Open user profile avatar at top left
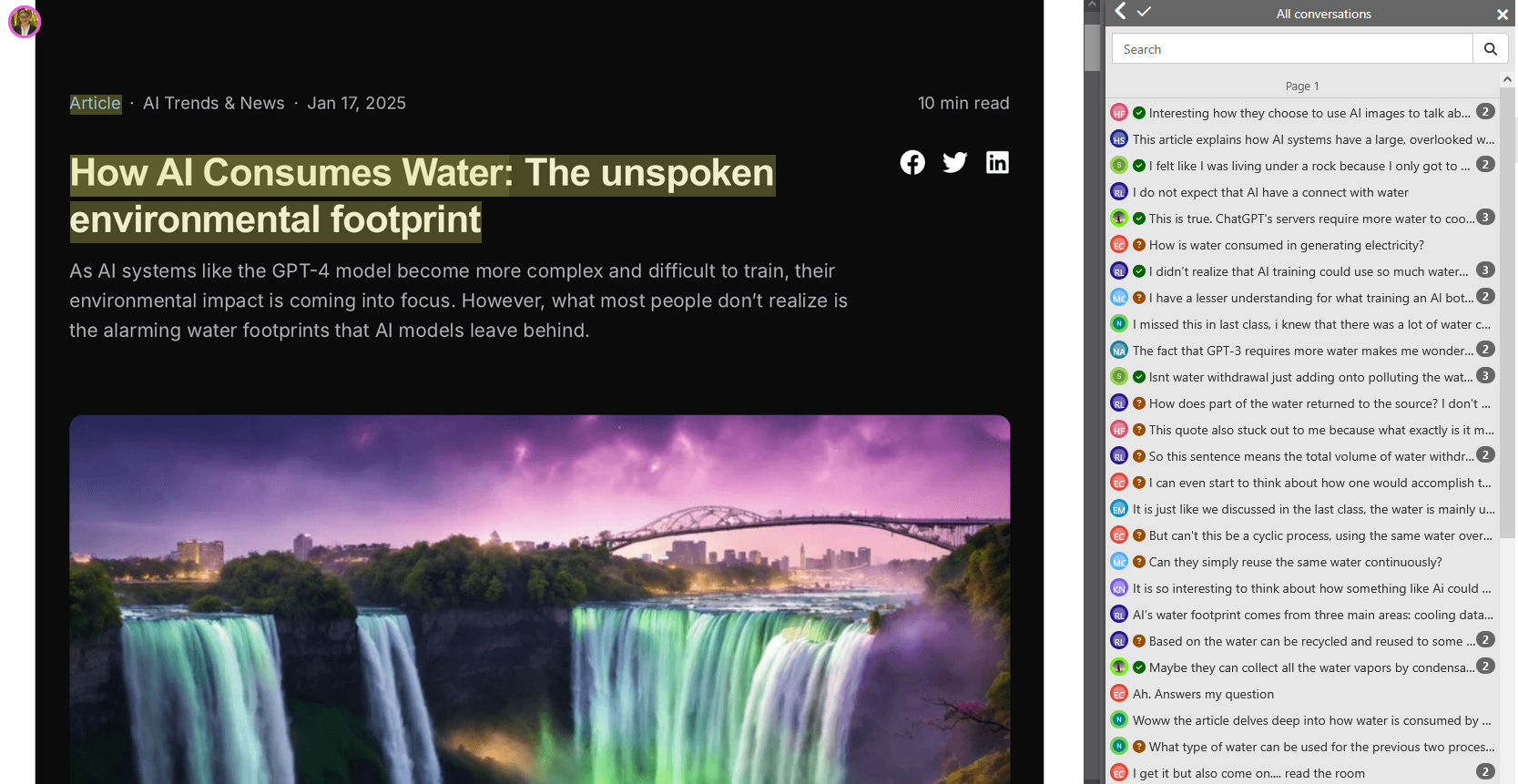 pos(25,21)
